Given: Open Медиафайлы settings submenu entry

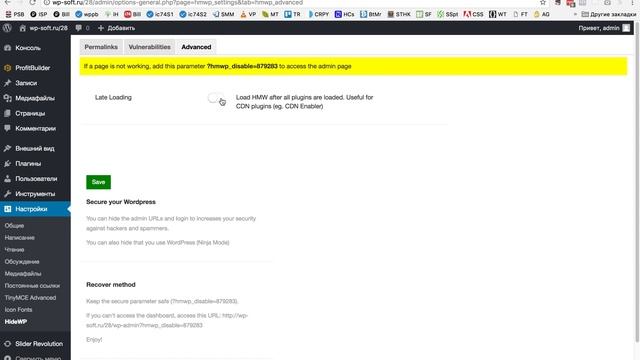Looking at the screenshot, I should [23, 273].
